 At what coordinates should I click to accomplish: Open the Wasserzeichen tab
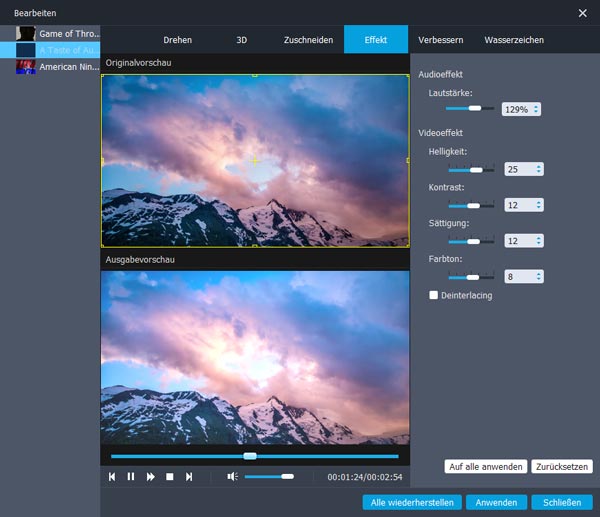[x=513, y=40]
